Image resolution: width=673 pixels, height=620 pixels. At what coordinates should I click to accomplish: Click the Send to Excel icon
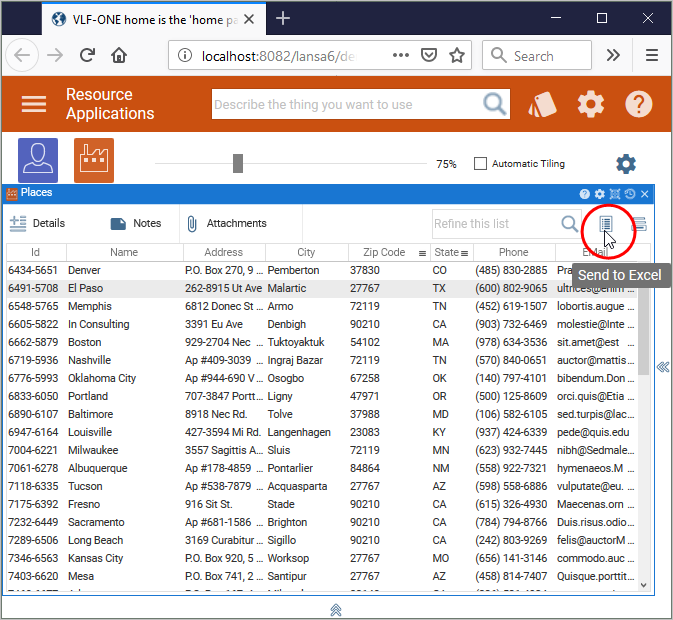606,225
